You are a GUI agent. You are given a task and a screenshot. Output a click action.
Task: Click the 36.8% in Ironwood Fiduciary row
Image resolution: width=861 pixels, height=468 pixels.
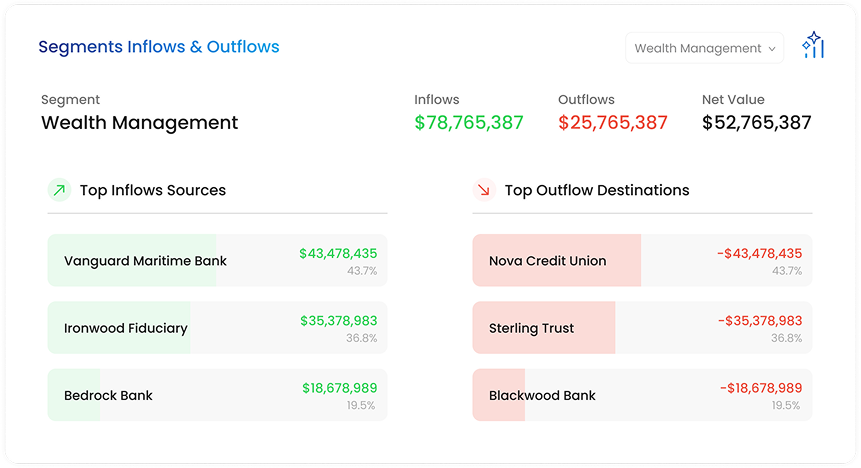361,338
